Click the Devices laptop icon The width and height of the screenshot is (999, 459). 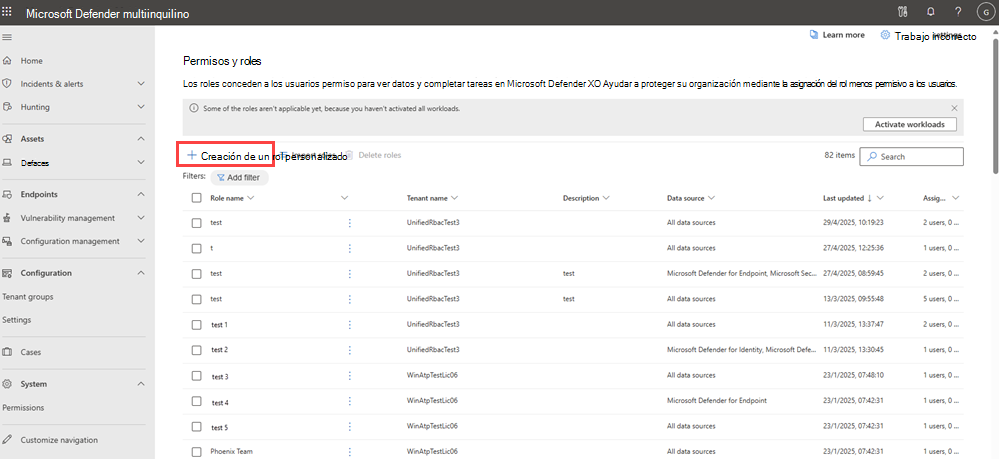pos(8,163)
